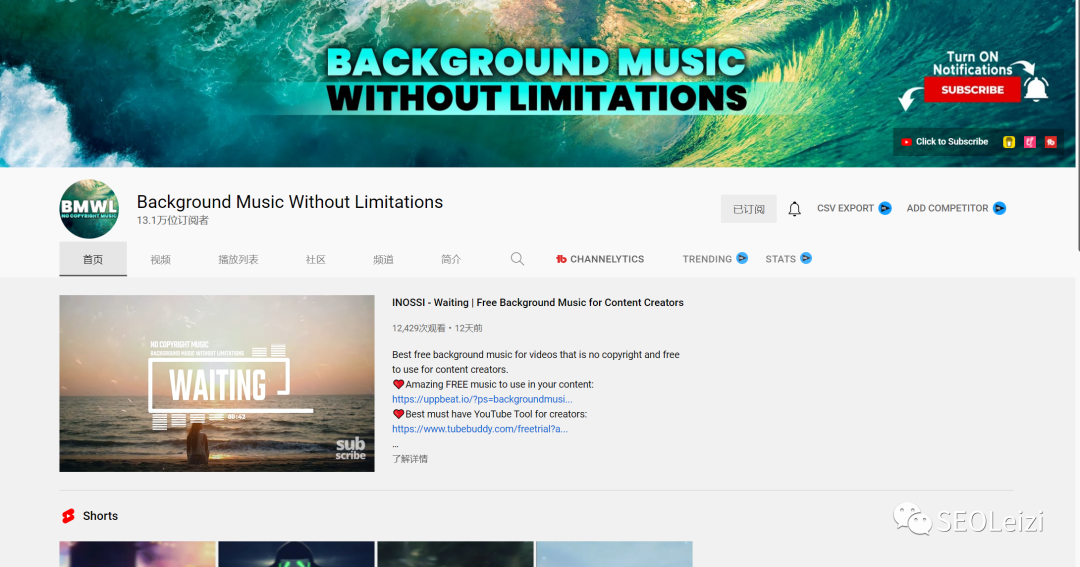The image size is (1080, 567).
Task: Select the 首页 home tab
Action: click(x=93, y=259)
